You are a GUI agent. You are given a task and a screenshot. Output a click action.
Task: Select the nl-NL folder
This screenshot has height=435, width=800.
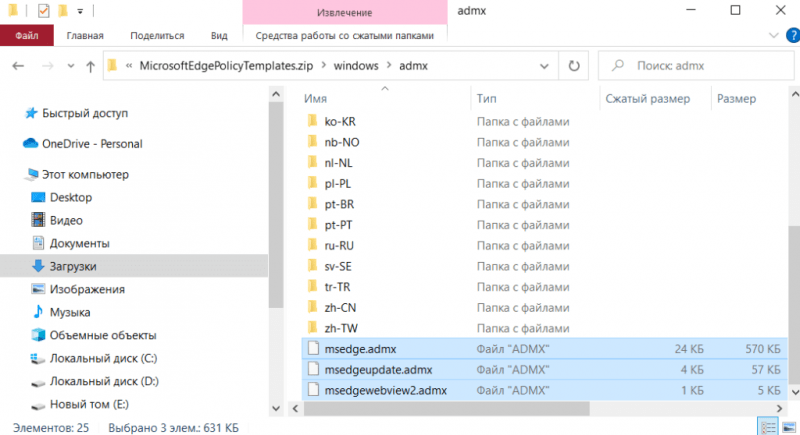tap(338, 163)
